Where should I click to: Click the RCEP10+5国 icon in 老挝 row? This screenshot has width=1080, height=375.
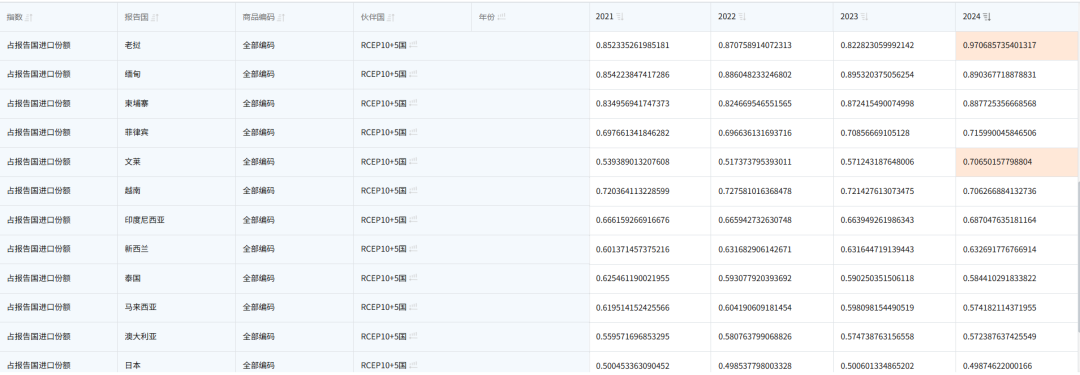(x=413, y=45)
